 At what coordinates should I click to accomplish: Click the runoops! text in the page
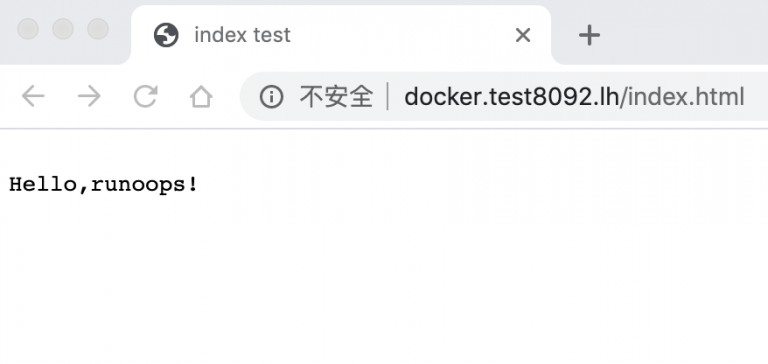pyautogui.click(x=144, y=185)
